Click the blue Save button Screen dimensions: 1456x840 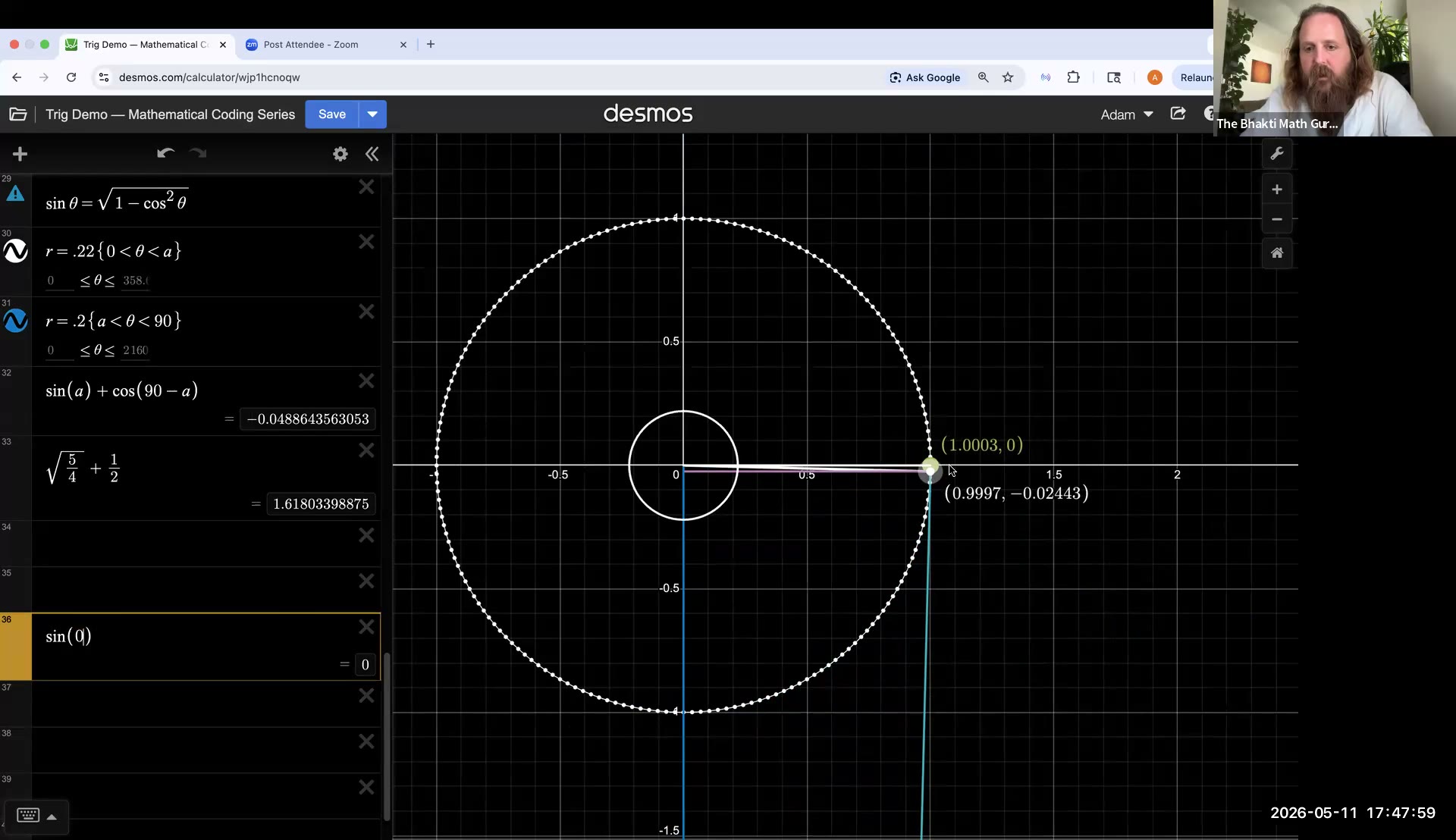point(332,114)
